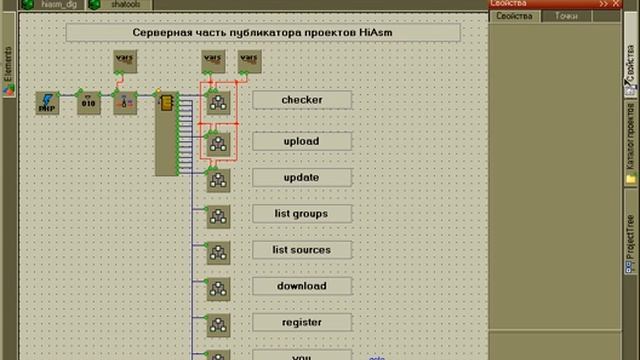Select the title 'Серверная часть публикатора проектов HiAsm'

[x=263, y=33]
